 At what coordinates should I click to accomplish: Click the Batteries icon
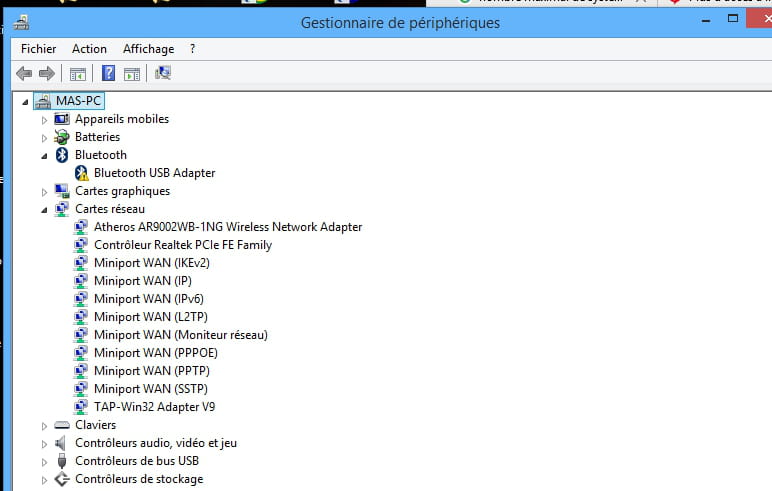point(62,137)
